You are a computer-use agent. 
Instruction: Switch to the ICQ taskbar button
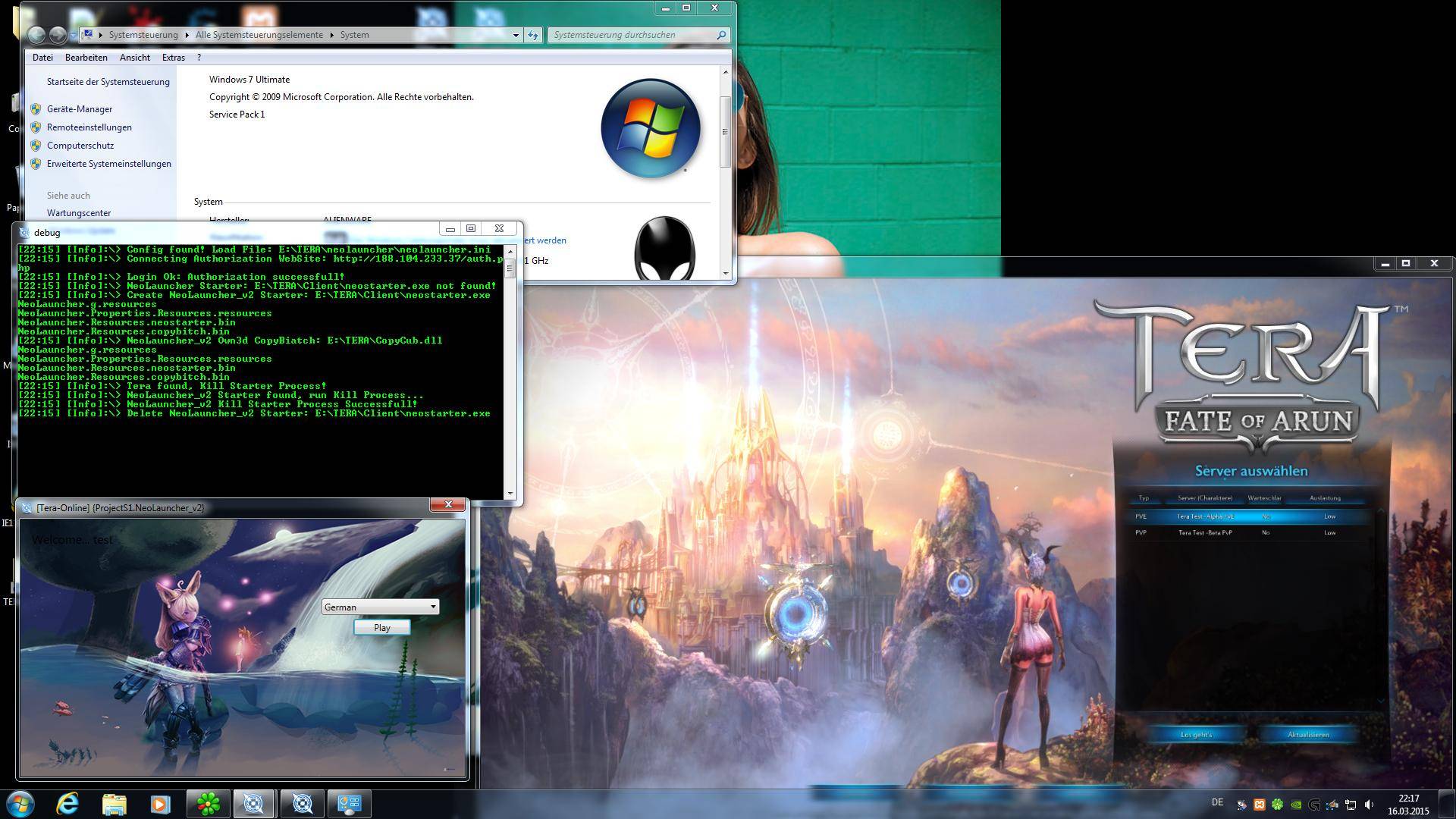(x=208, y=804)
